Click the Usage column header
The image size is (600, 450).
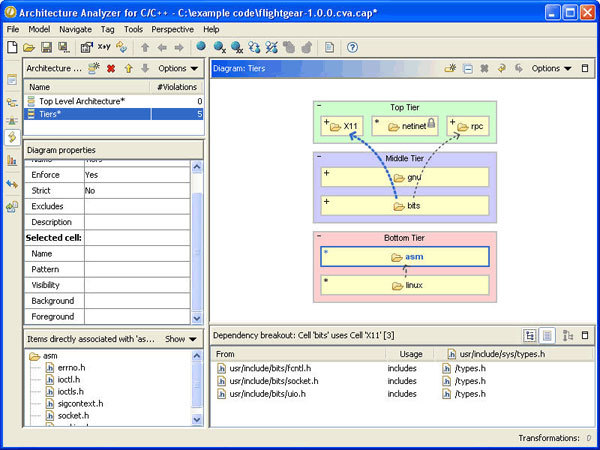410,354
